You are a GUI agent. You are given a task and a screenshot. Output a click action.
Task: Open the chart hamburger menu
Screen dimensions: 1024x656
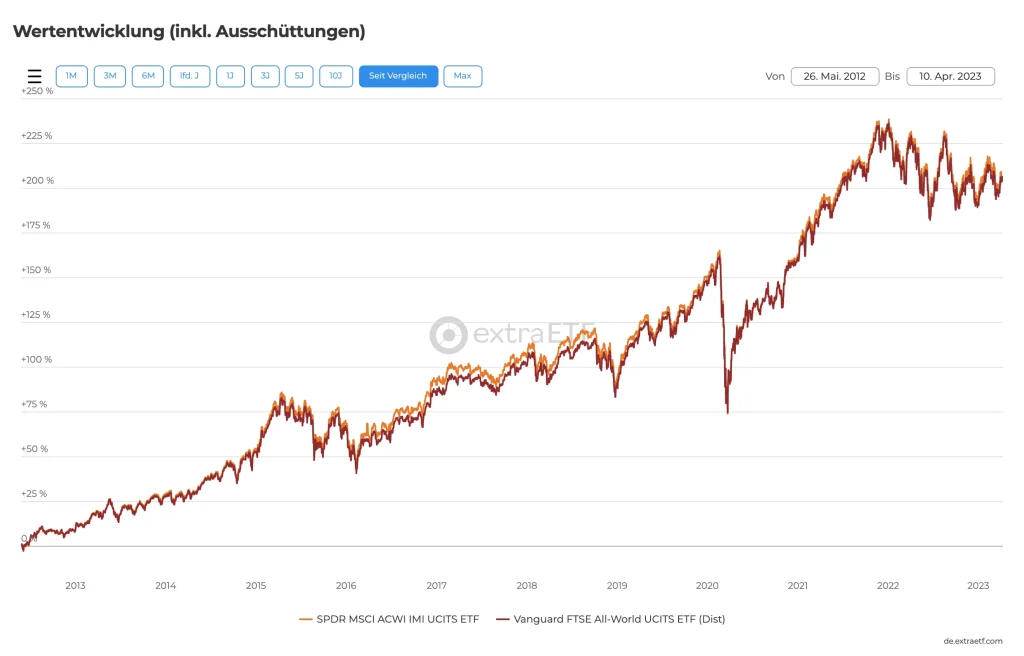[35, 76]
